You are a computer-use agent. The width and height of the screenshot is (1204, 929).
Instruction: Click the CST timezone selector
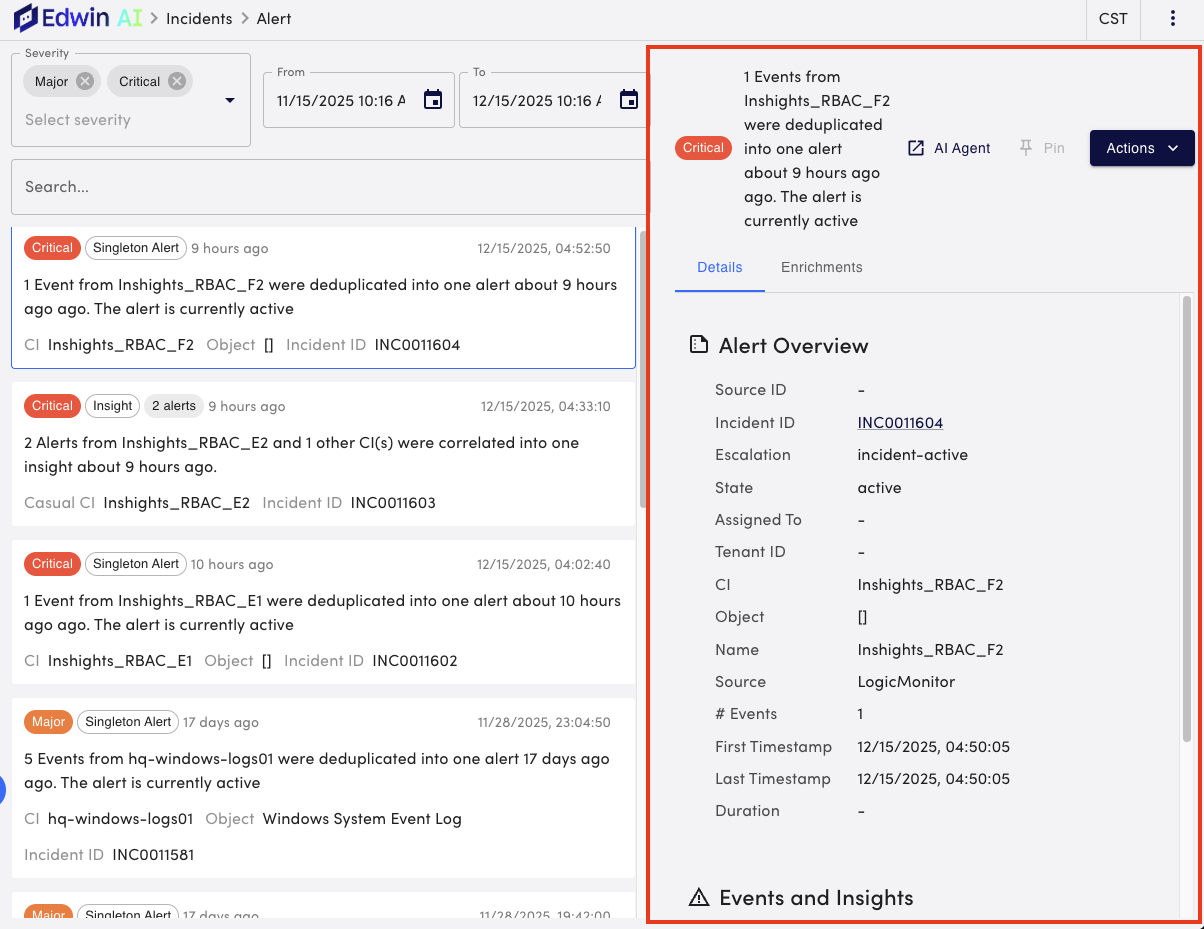[x=1113, y=19]
